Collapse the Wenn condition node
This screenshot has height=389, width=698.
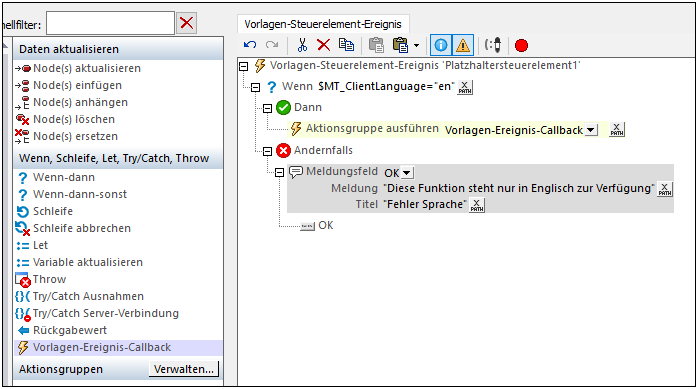click(x=256, y=87)
